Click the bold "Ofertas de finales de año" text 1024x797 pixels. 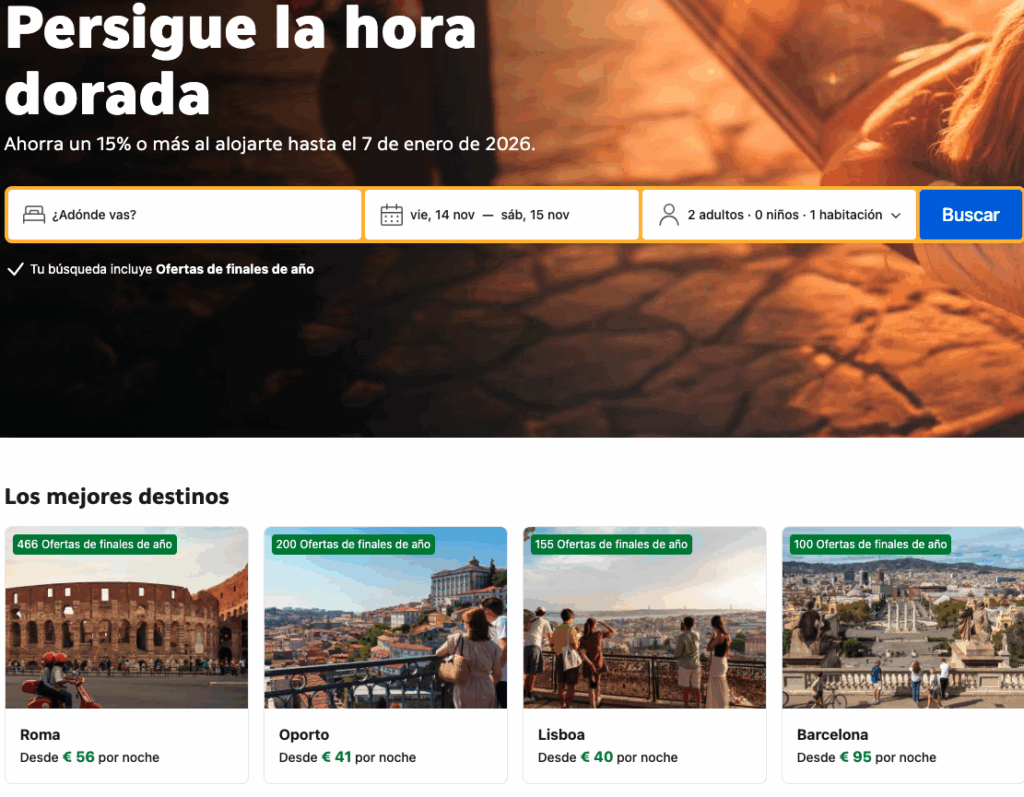[x=235, y=269]
